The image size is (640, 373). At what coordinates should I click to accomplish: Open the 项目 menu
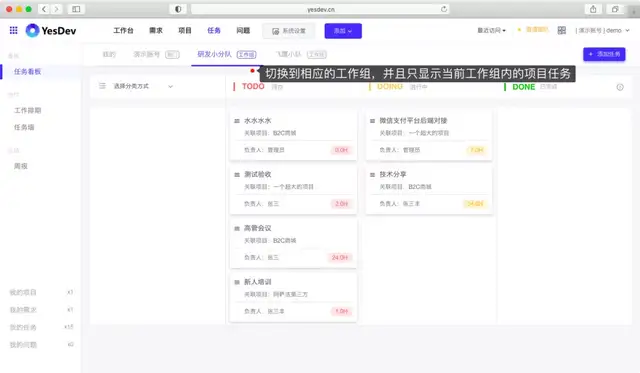pyautogui.click(x=185, y=31)
